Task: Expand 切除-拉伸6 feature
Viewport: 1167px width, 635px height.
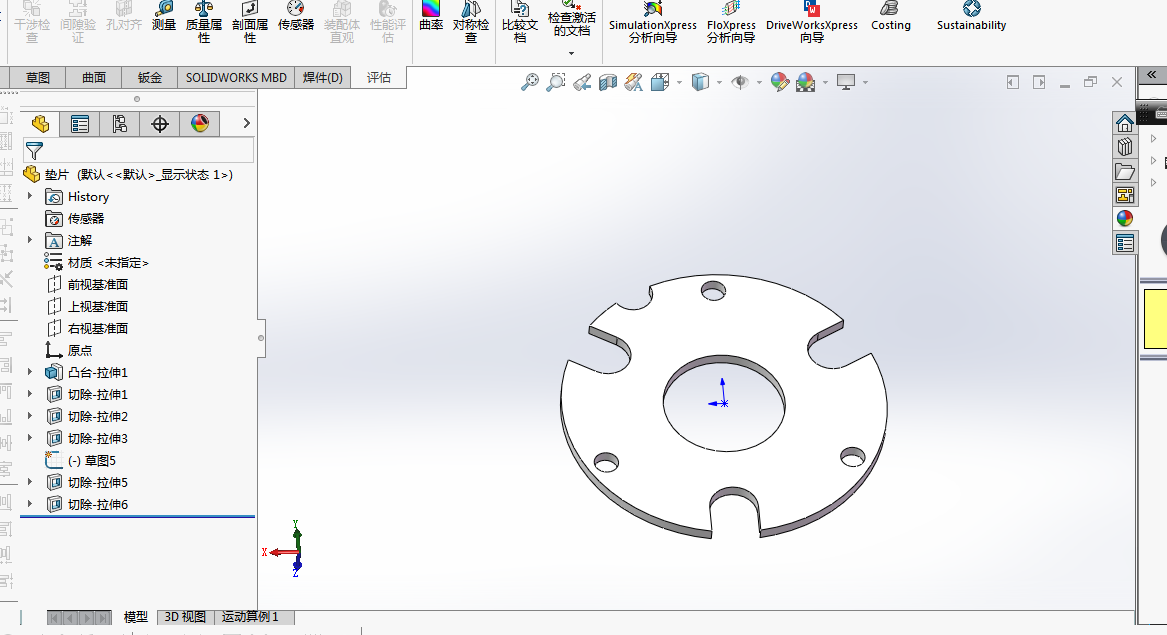Action: coord(30,504)
